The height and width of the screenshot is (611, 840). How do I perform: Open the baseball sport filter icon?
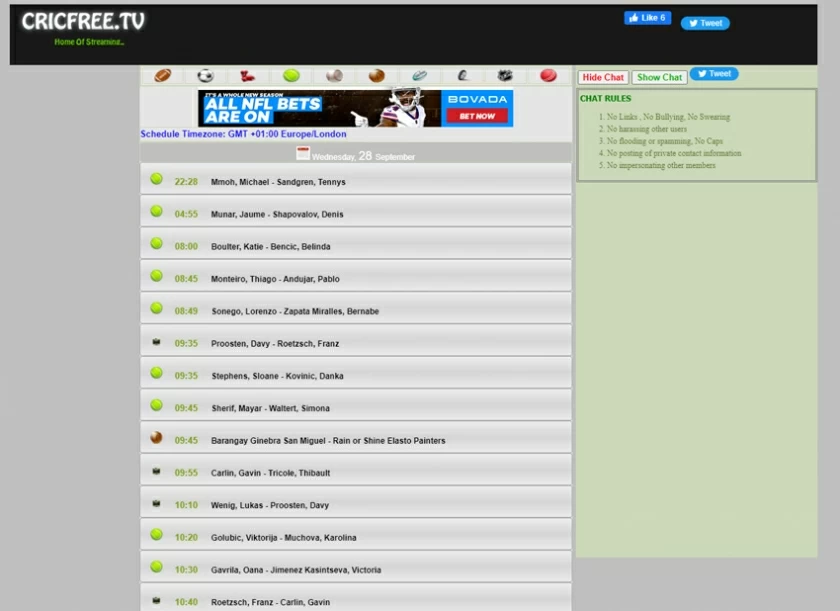(x=332, y=74)
